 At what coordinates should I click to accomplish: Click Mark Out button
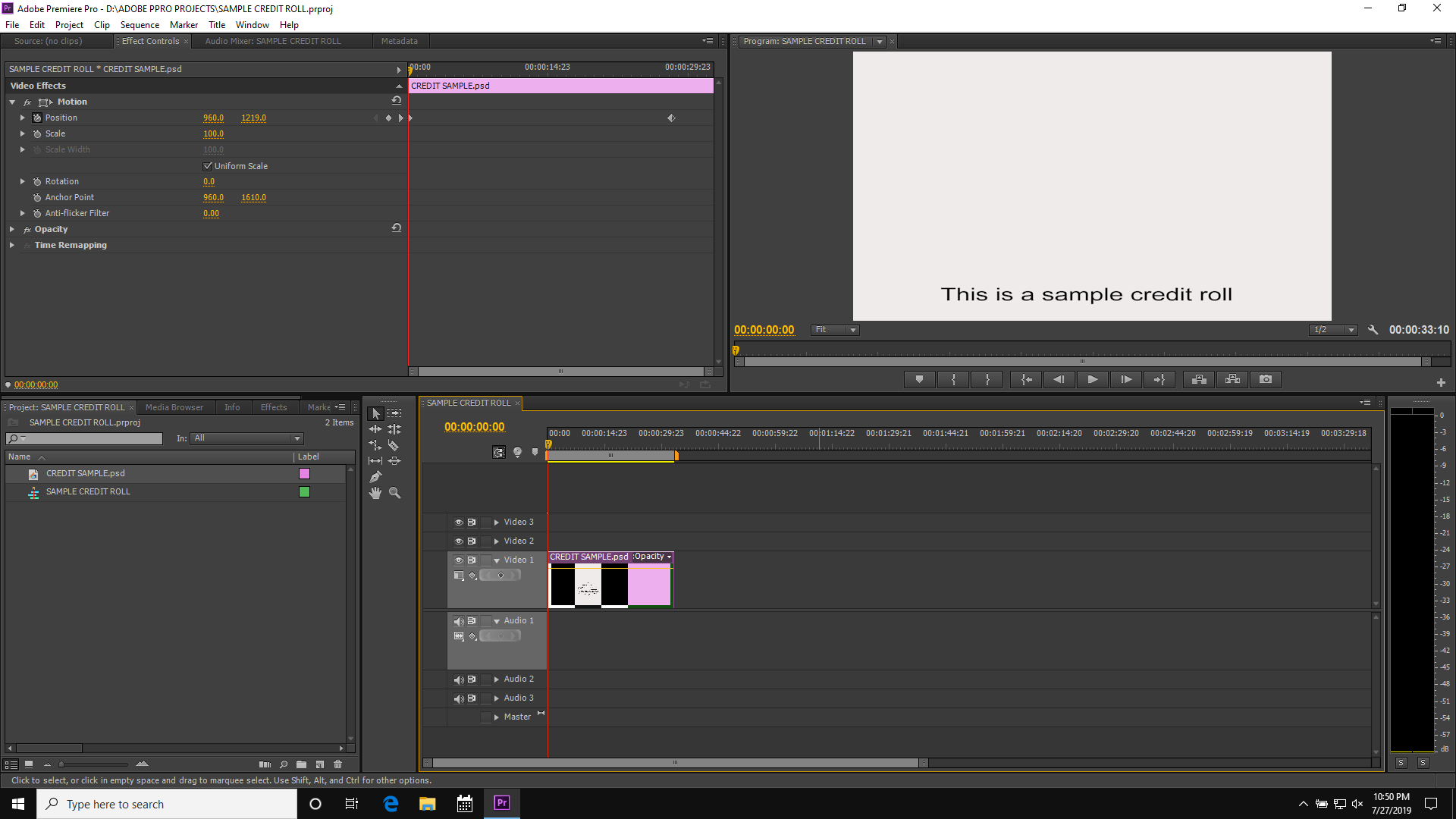click(987, 379)
